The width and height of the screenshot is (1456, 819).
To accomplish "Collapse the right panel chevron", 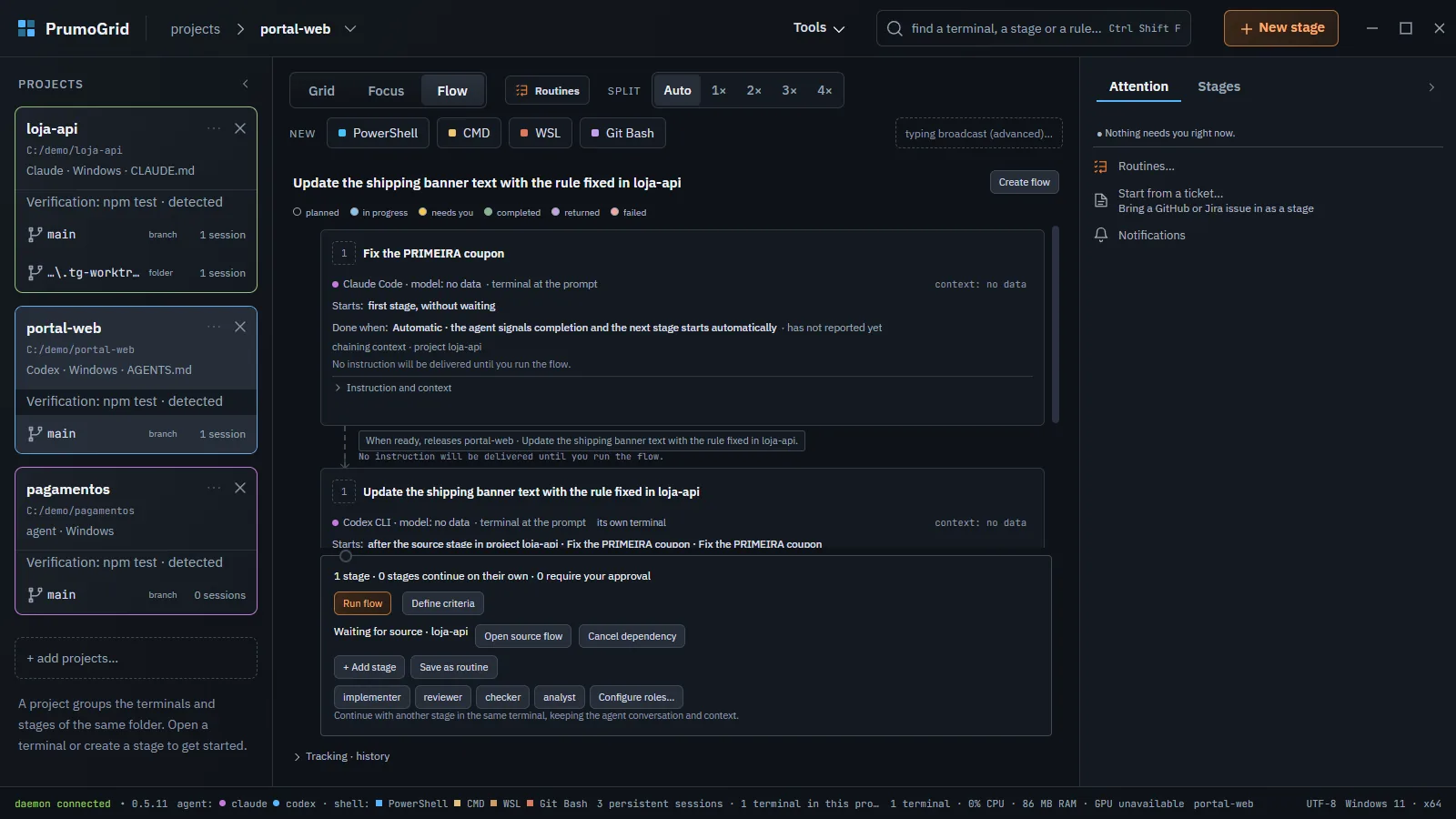I will point(1431,87).
